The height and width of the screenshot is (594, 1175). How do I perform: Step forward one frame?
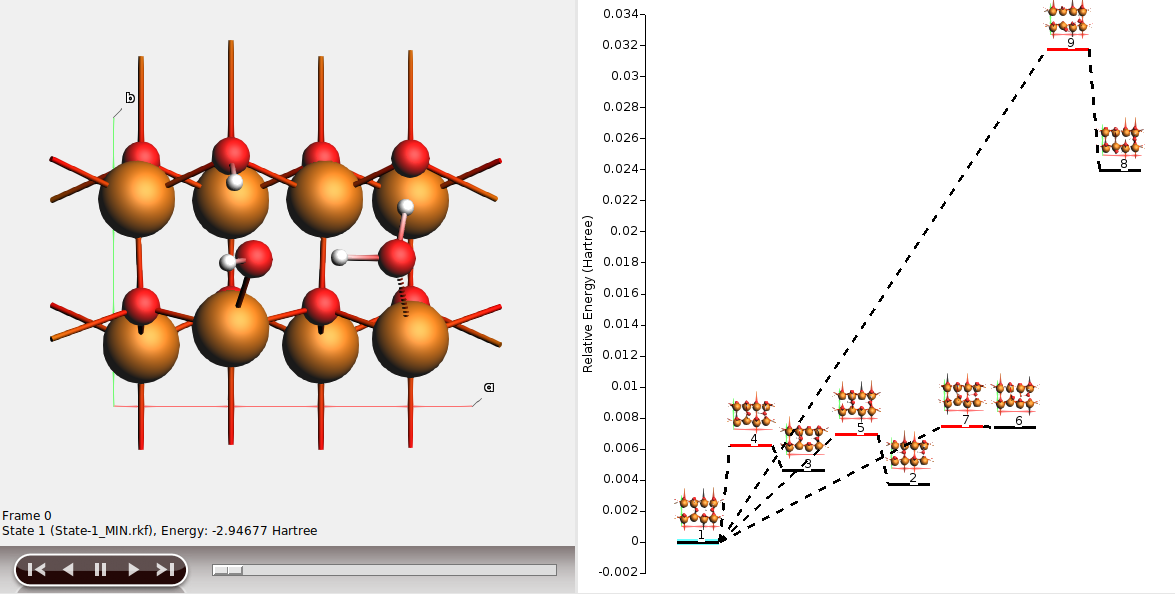(x=133, y=570)
